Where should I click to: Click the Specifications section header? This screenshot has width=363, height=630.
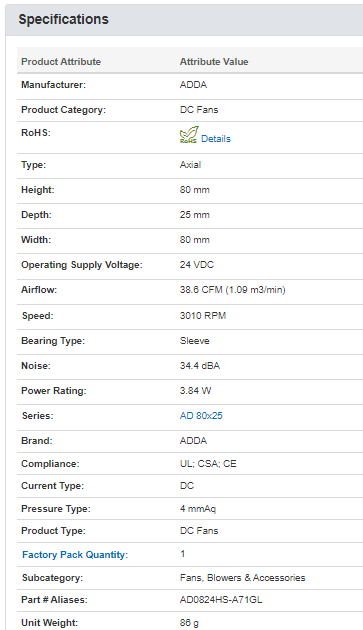click(x=64, y=19)
